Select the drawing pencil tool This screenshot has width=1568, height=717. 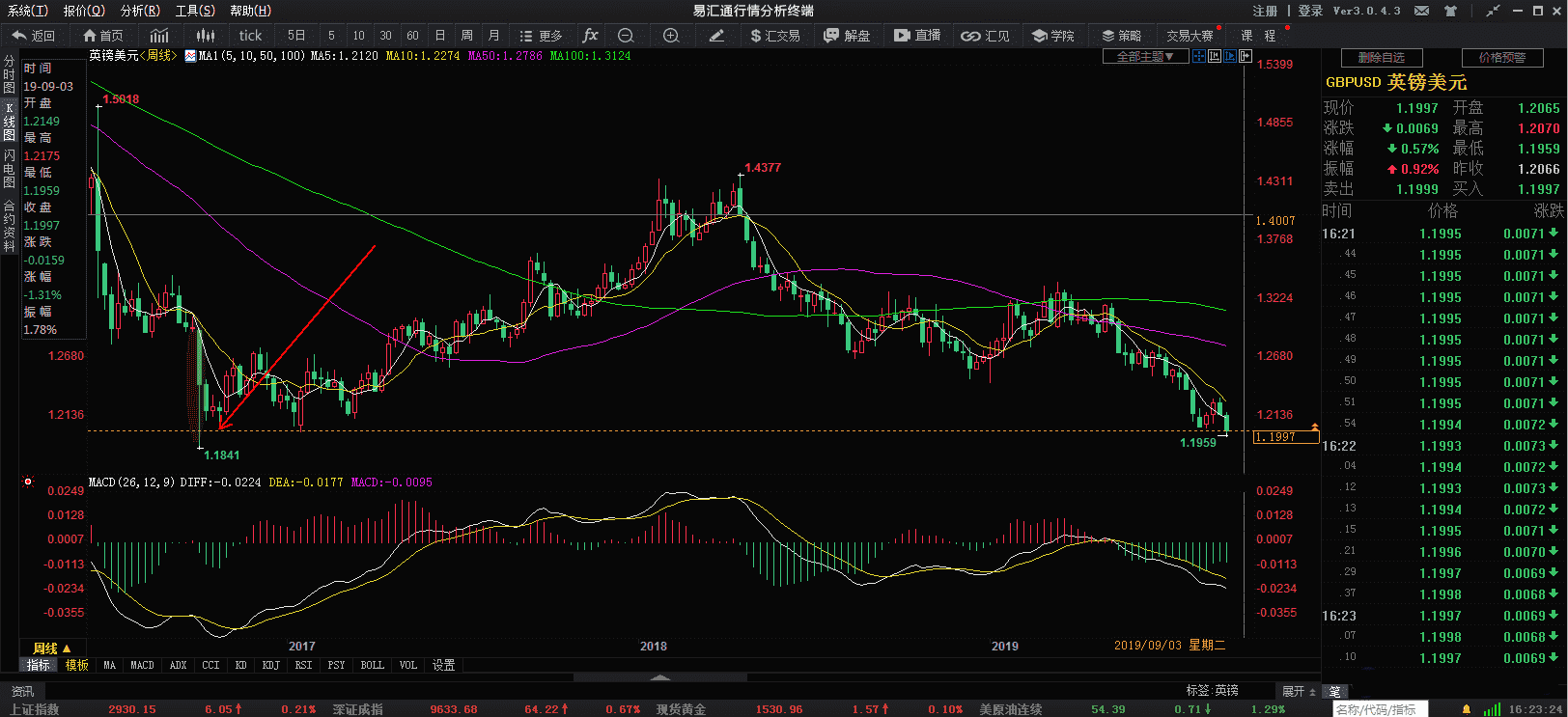coord(716,36)
